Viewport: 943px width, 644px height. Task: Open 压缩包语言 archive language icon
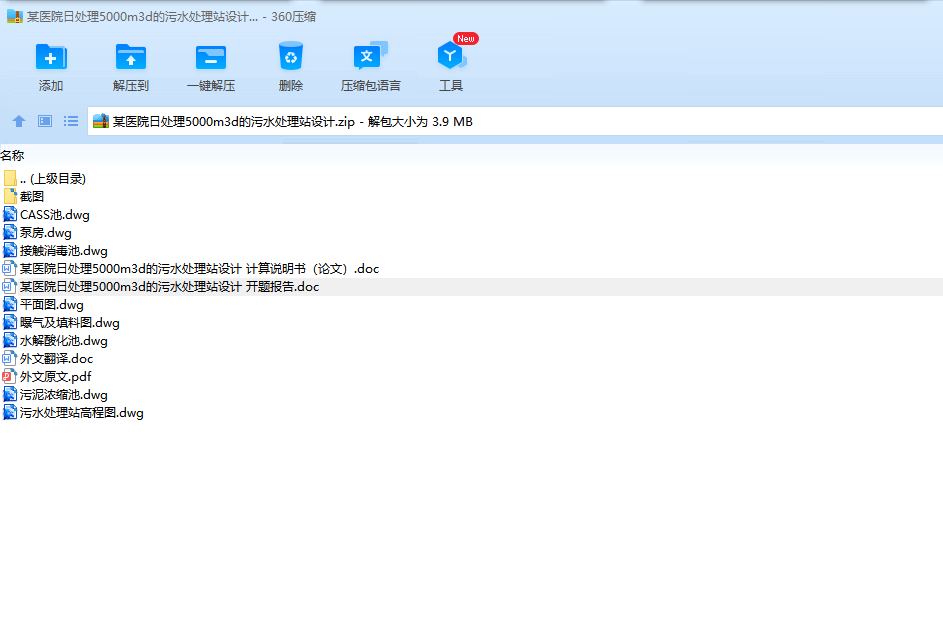370,57
